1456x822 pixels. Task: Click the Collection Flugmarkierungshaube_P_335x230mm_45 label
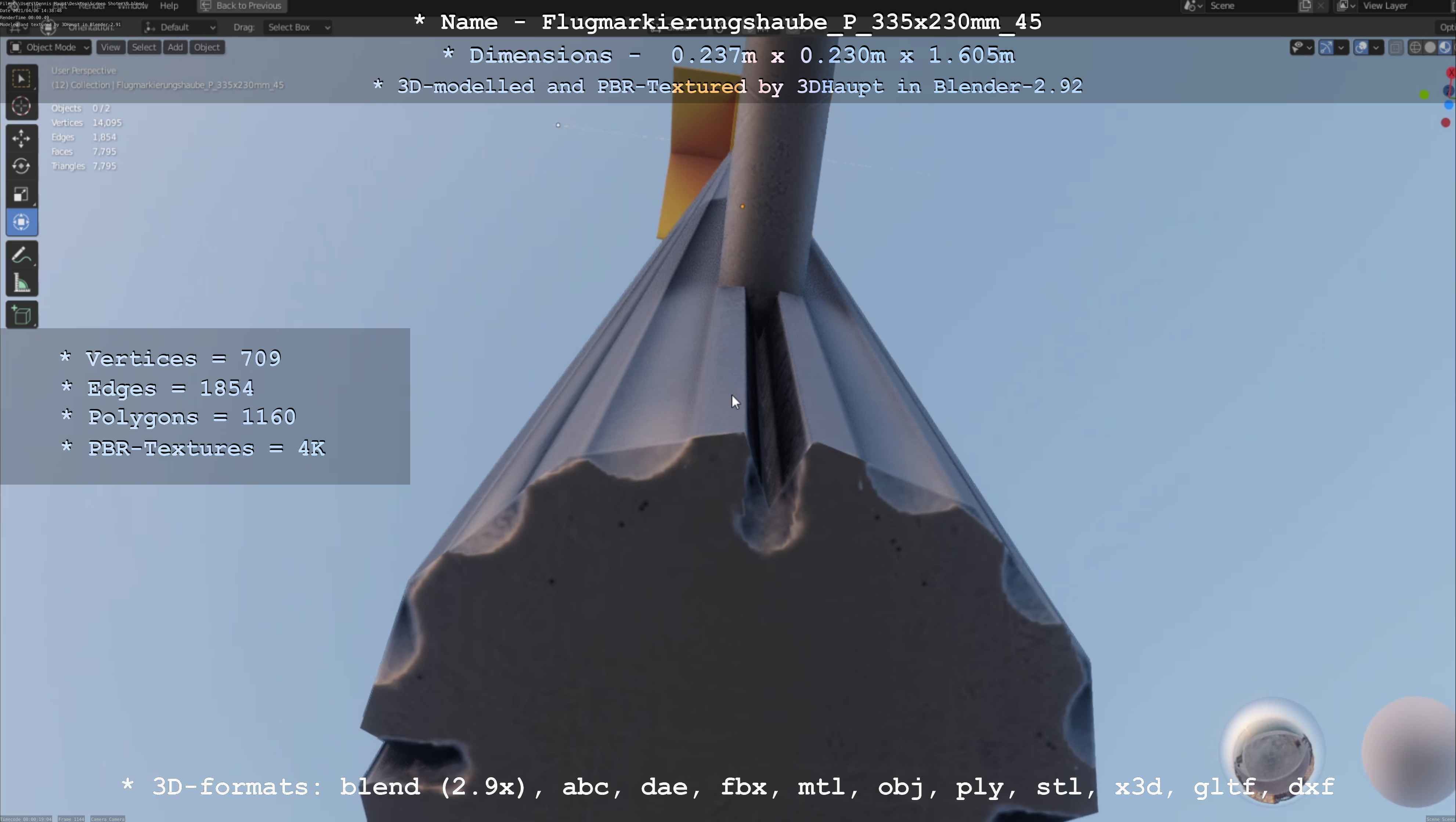(x=167, y=85)
